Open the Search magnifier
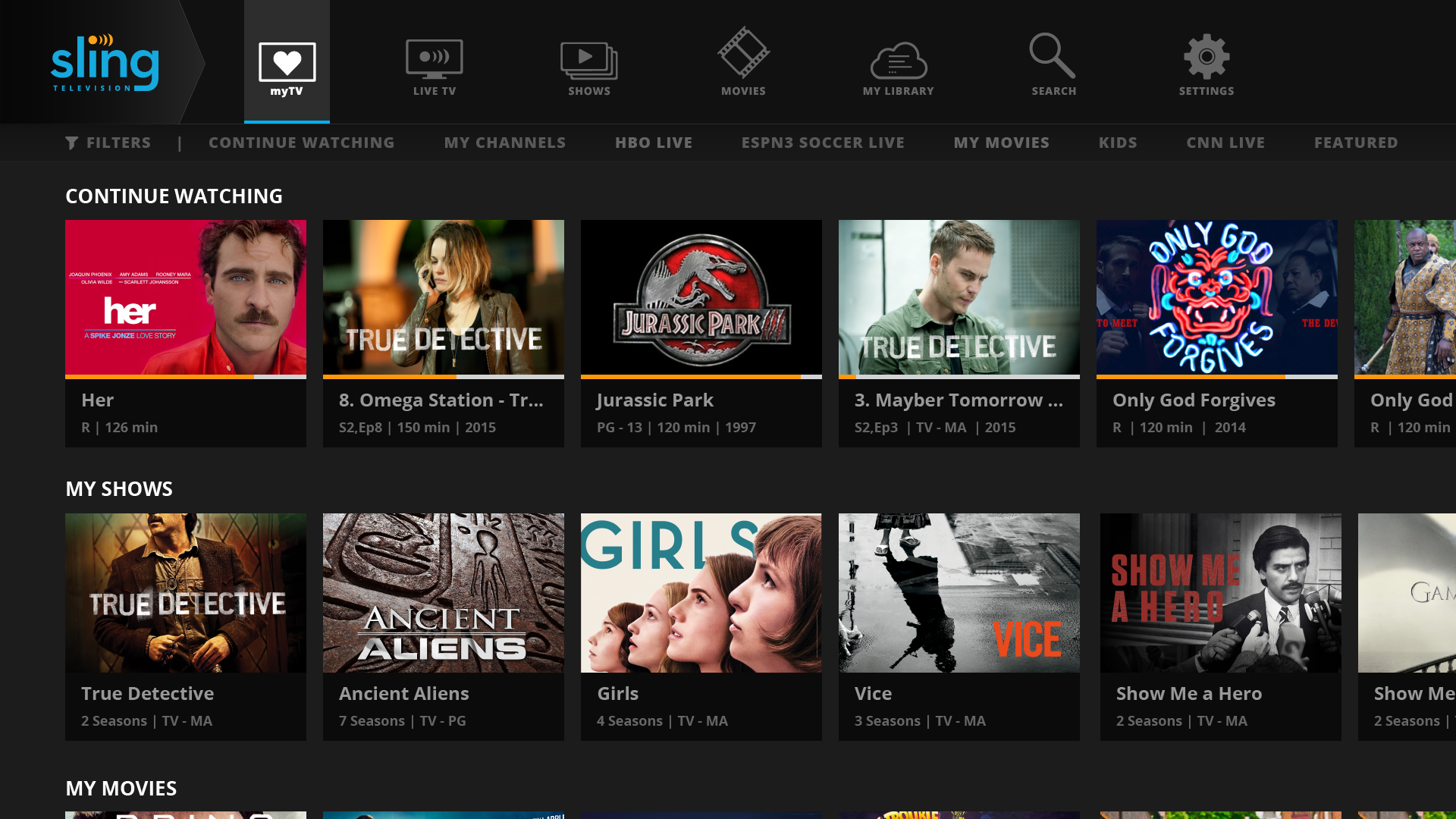This screenshot has height=819, width=1456. click(x=1053, y=61)
